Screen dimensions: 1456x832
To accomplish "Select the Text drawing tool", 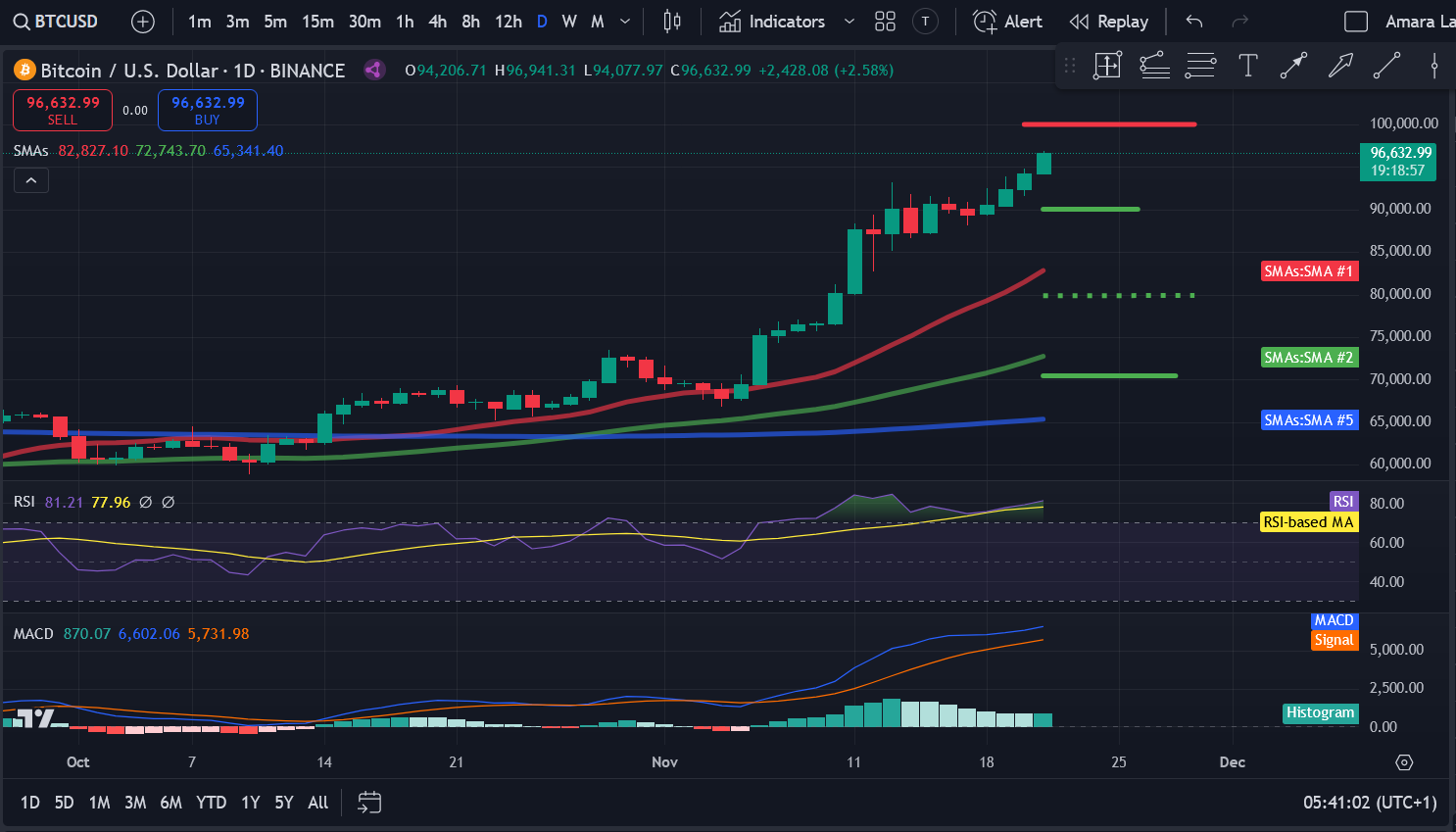I will point(1247,66).
